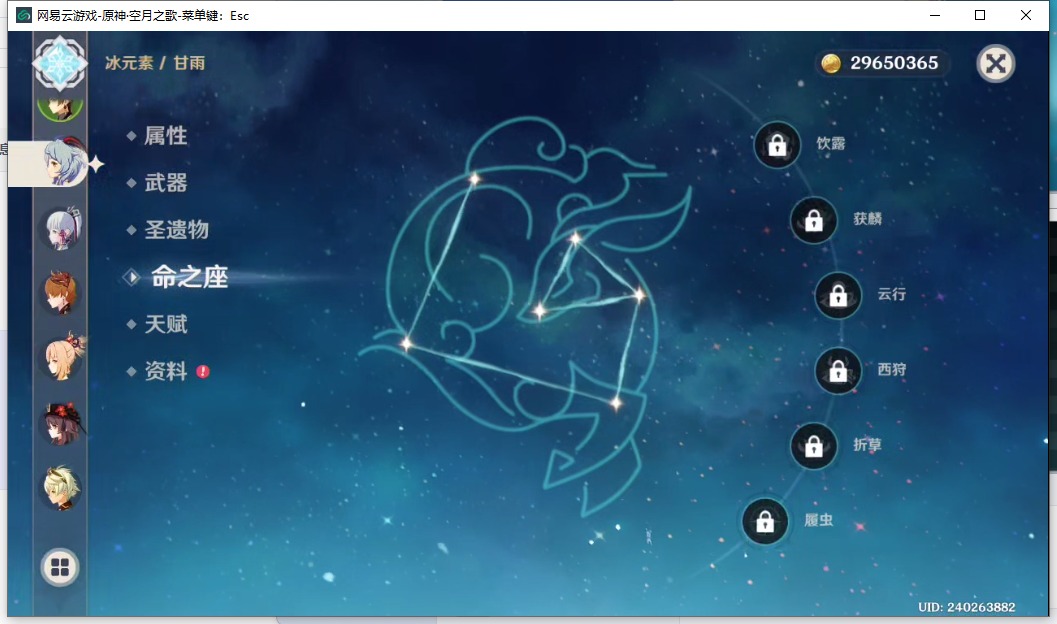The image size is (1057, 624).
Task: Maximize the cloud game window
Action: pyautogui.click(x=980, y=15)
